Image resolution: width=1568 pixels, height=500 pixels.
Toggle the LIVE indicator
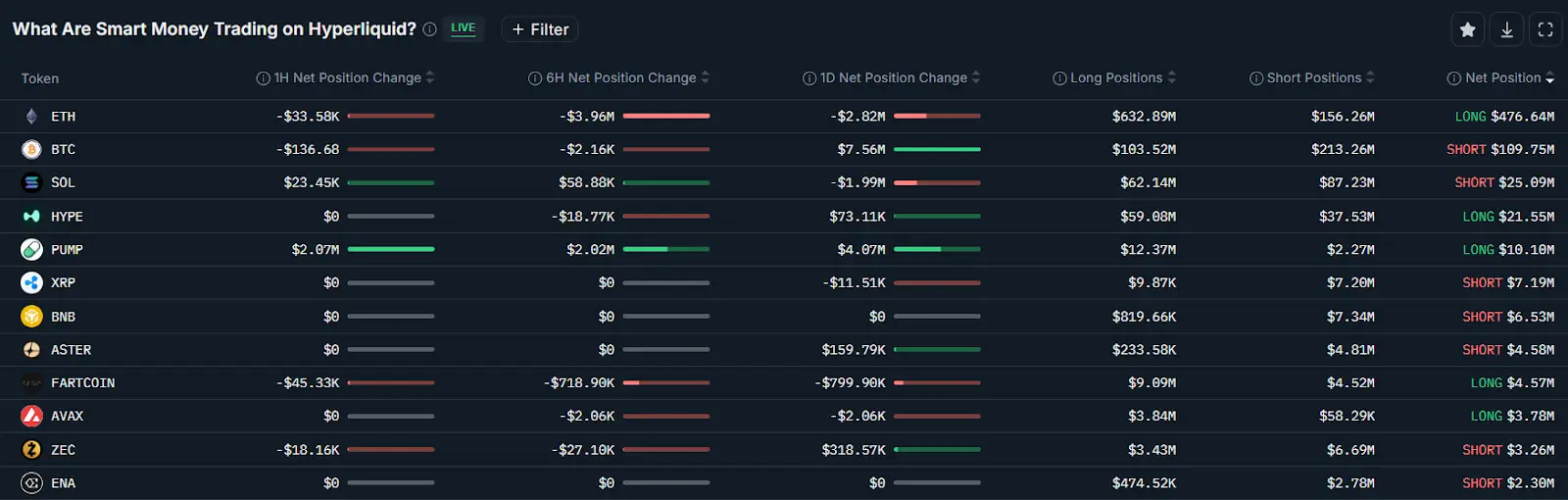click(463, 28)
